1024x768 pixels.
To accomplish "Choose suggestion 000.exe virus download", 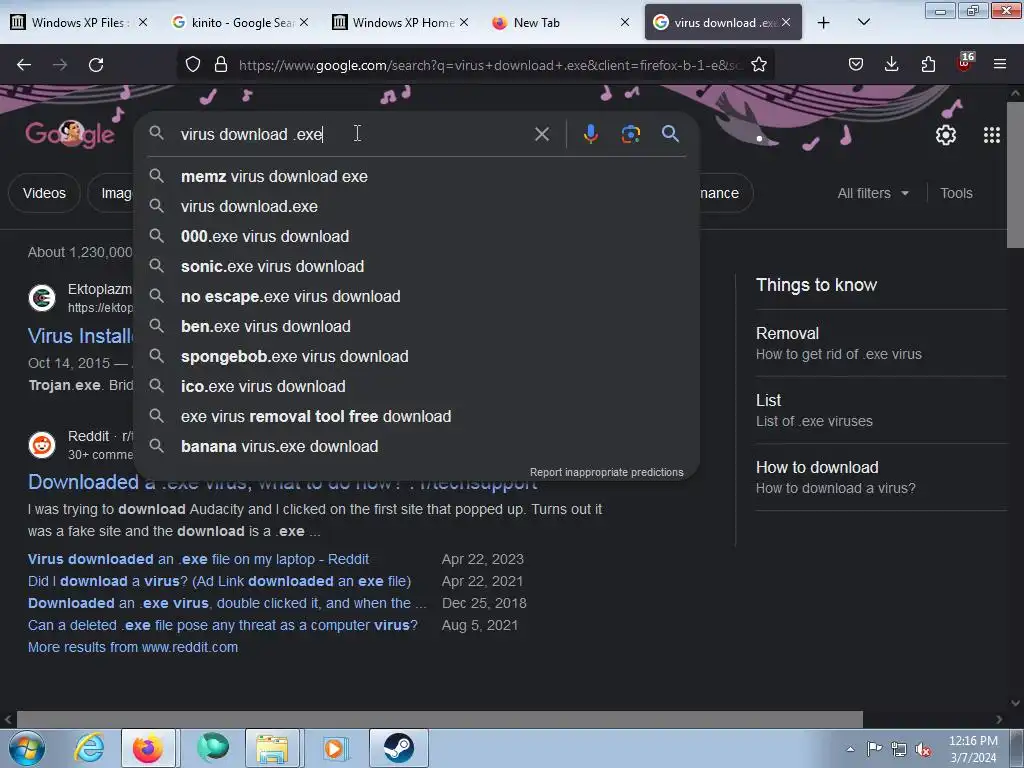I will (416, 236).
